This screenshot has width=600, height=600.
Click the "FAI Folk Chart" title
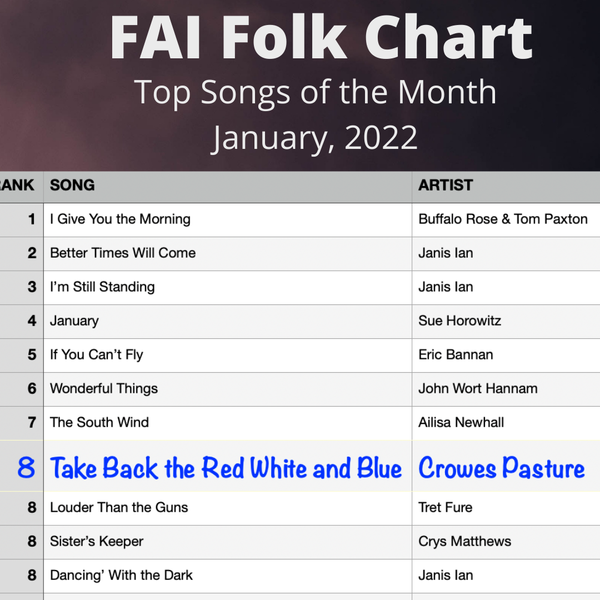click(x=320, y=37)
